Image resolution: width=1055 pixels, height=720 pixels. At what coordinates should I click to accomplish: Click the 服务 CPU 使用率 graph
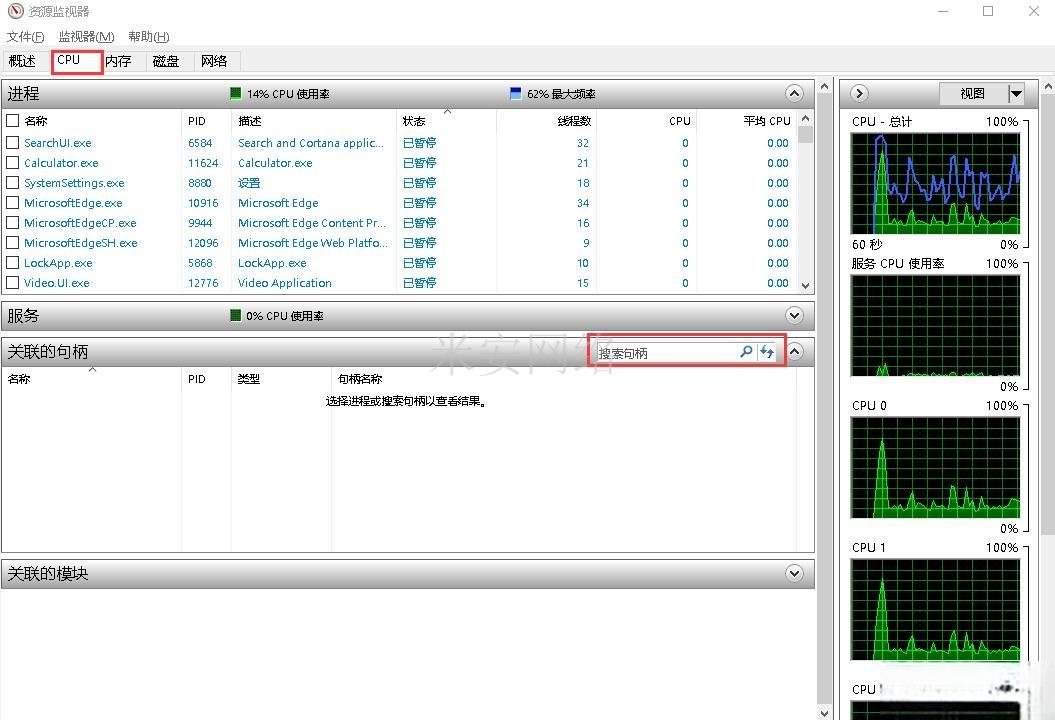click(x=935, y=325)
